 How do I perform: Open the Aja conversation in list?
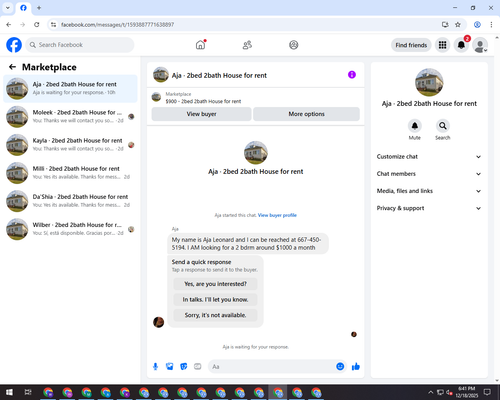tap(70, 88)
